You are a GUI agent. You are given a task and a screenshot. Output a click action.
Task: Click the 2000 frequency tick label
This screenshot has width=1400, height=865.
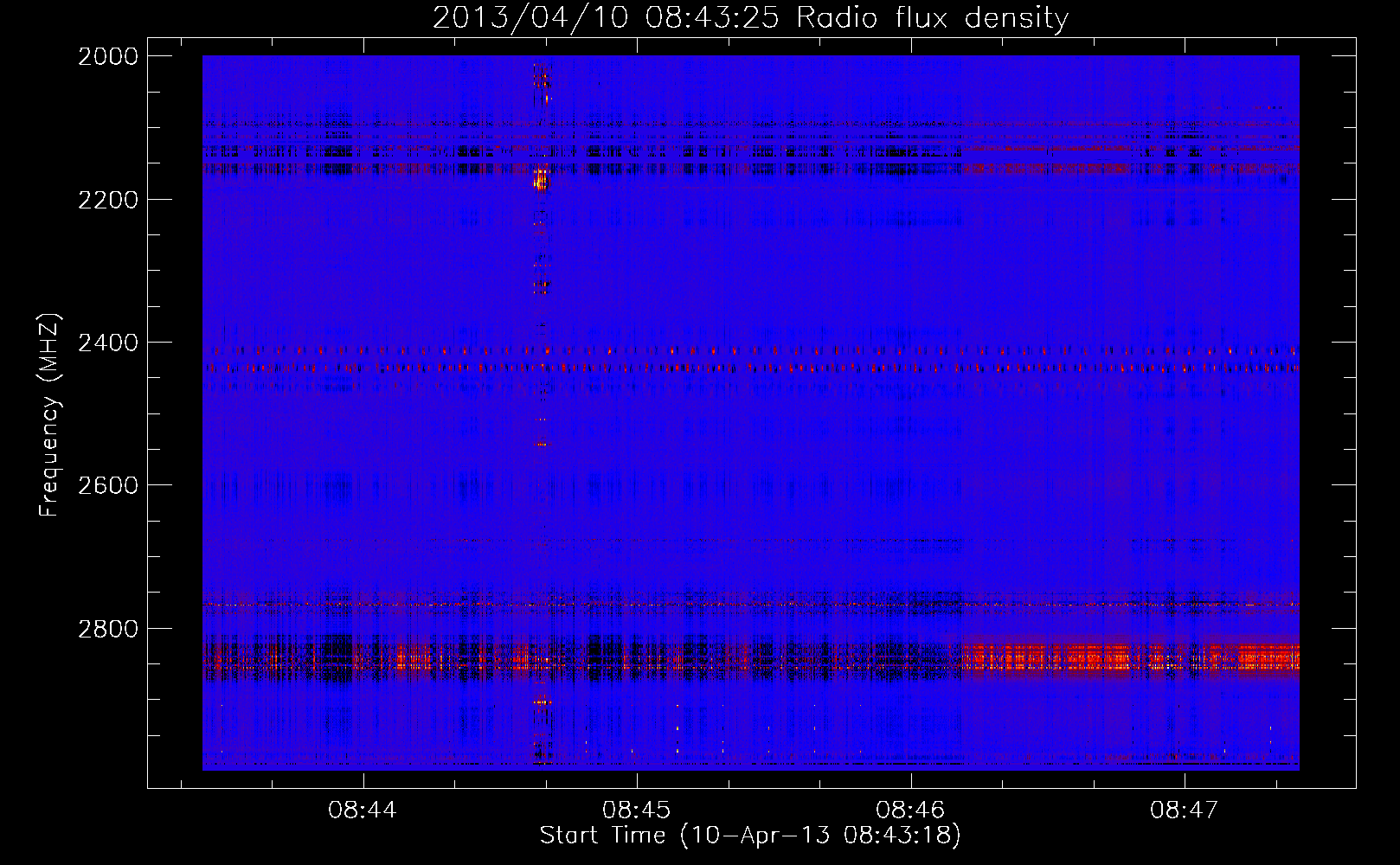click(x=108, y=56)
